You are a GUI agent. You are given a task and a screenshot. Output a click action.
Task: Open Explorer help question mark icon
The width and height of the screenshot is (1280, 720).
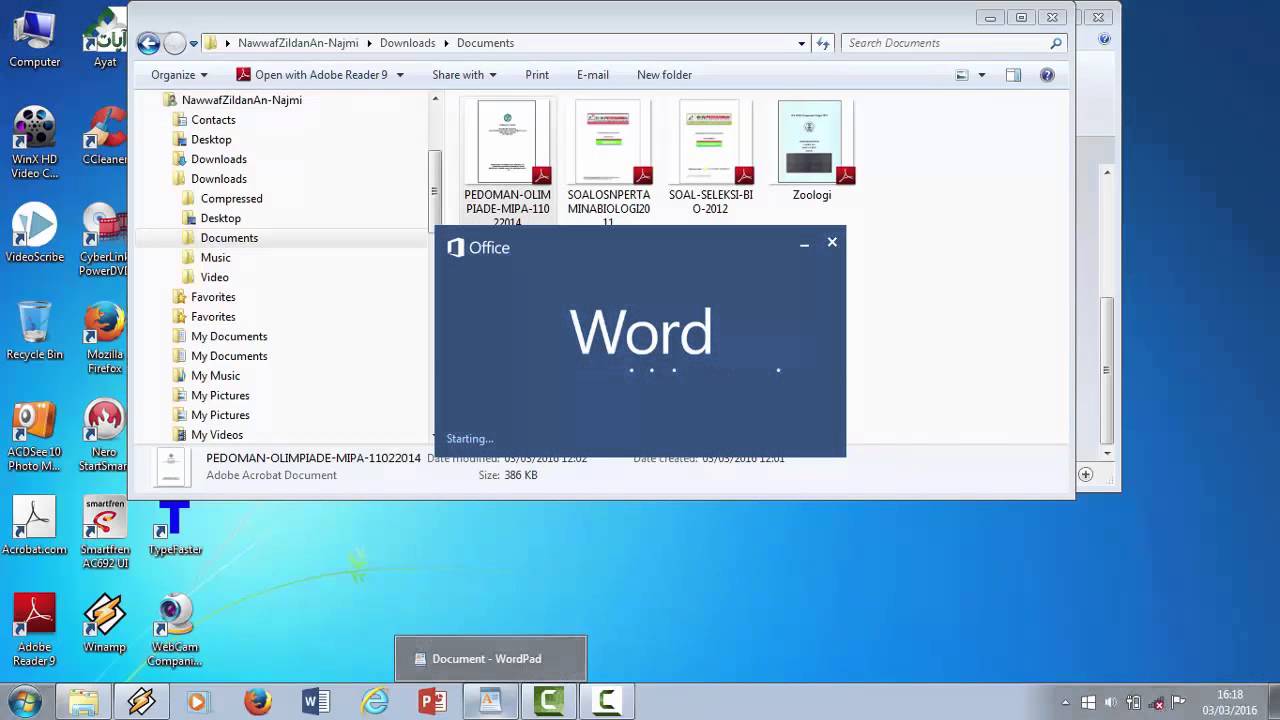click(x=1047, y=75)
